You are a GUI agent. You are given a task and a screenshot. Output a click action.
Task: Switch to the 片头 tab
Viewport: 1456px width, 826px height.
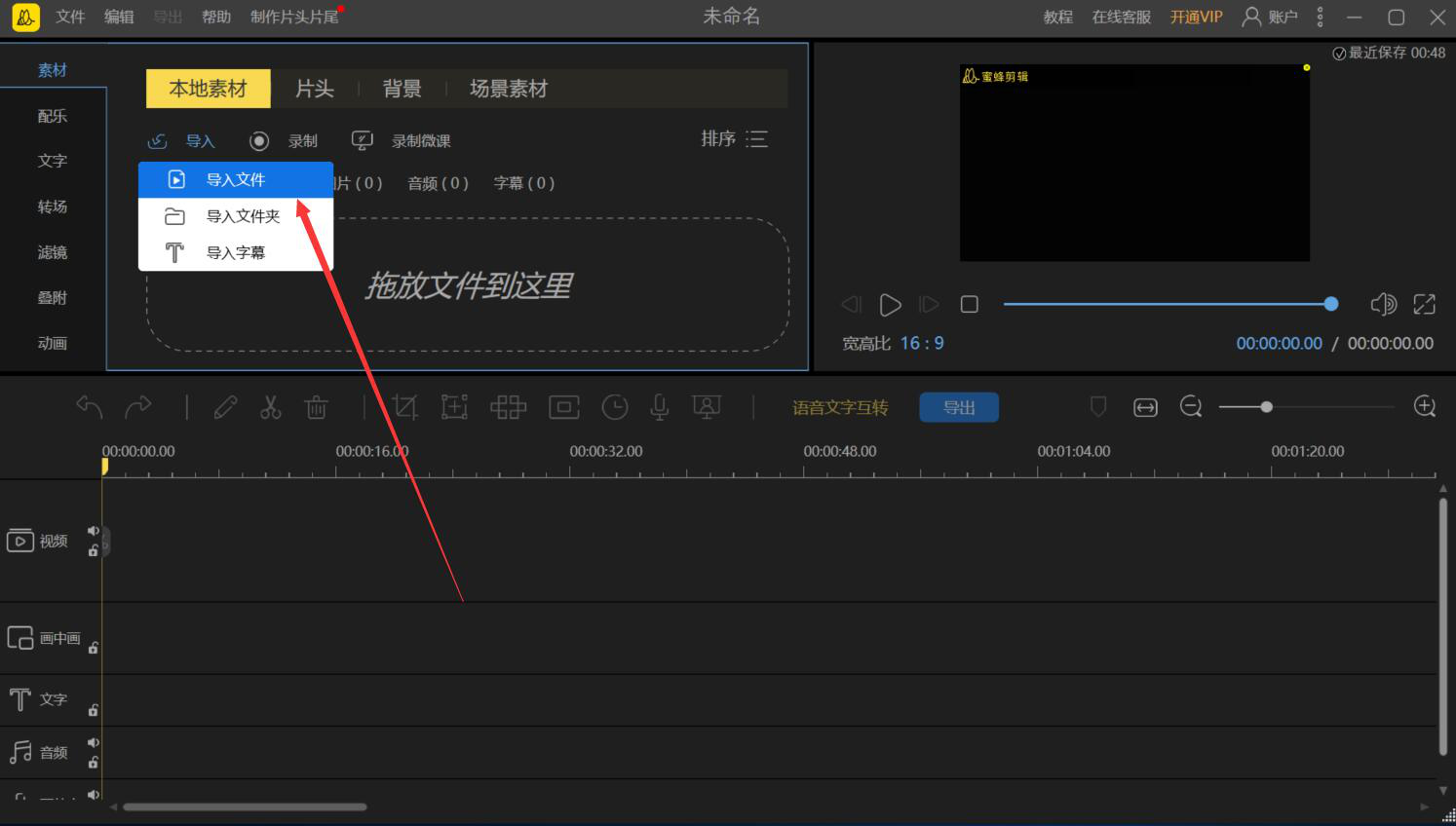tap(315, 89)
